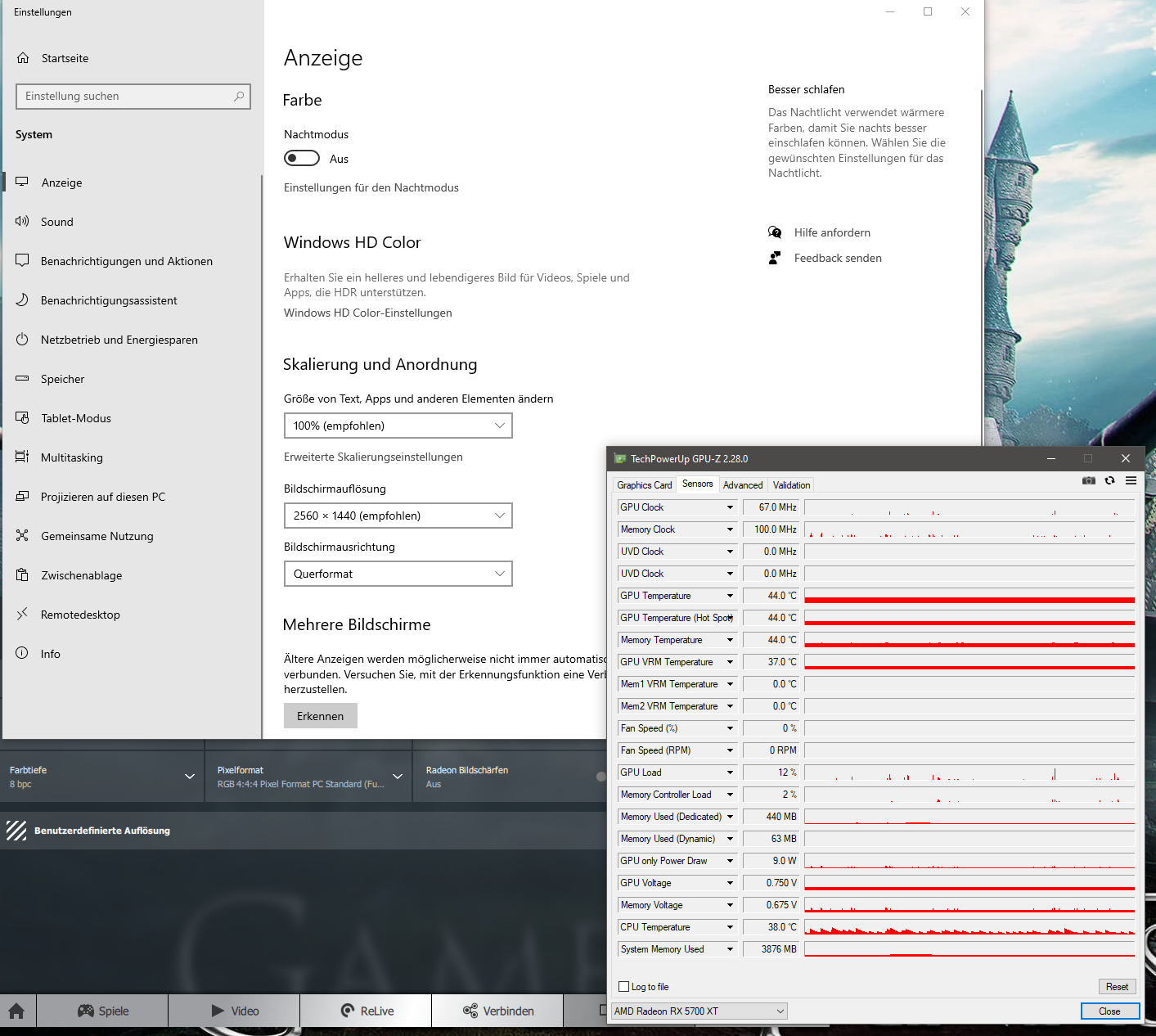Screen dimensions: 1156x1036
Task: Toggle Radeon Bildschärfen switch
Action: 601,777
